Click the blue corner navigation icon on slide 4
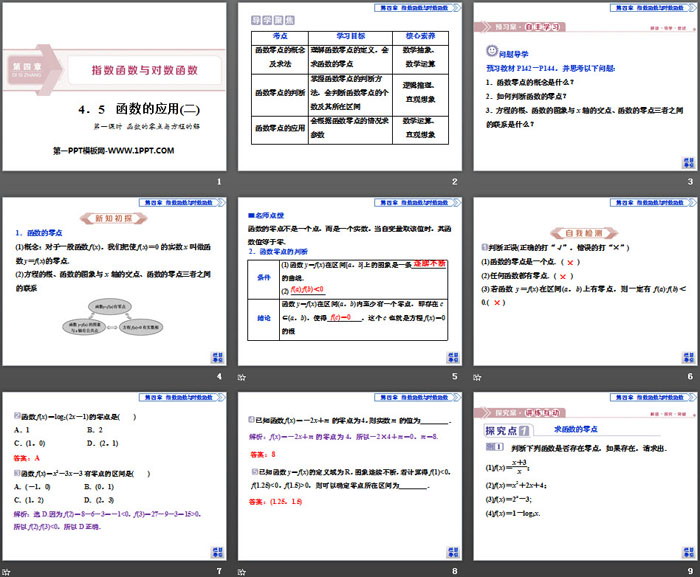Screen dimensions: 700x577 (x=217, y=357)
